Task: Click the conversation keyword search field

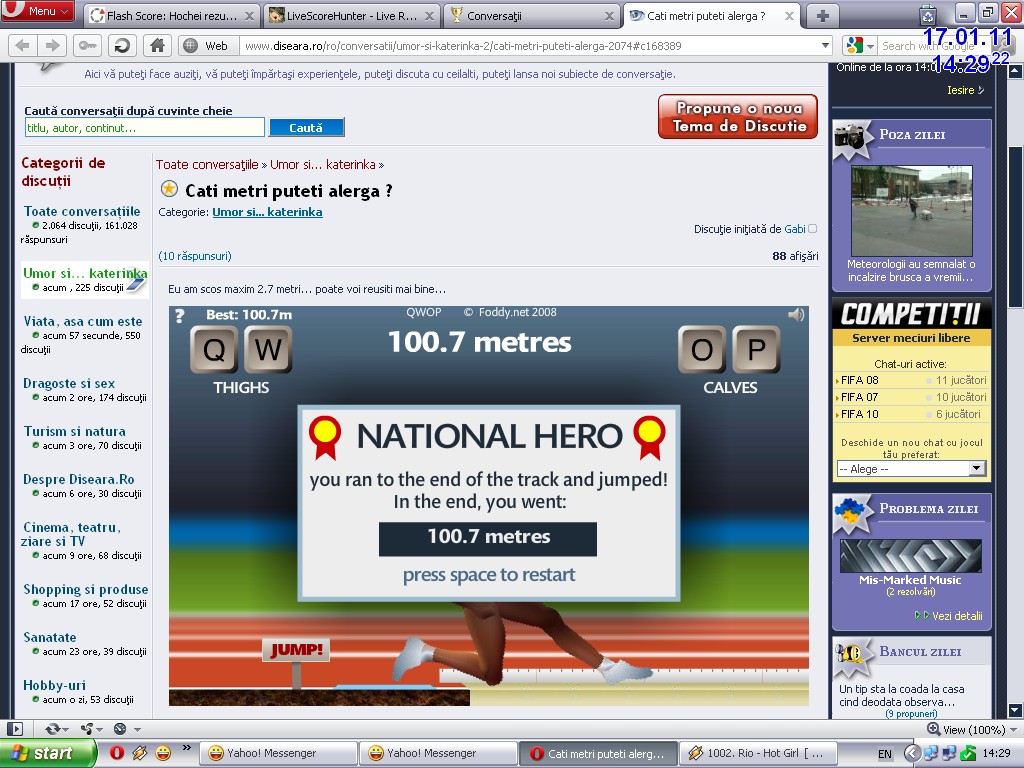Action: [x=145, y=128]
